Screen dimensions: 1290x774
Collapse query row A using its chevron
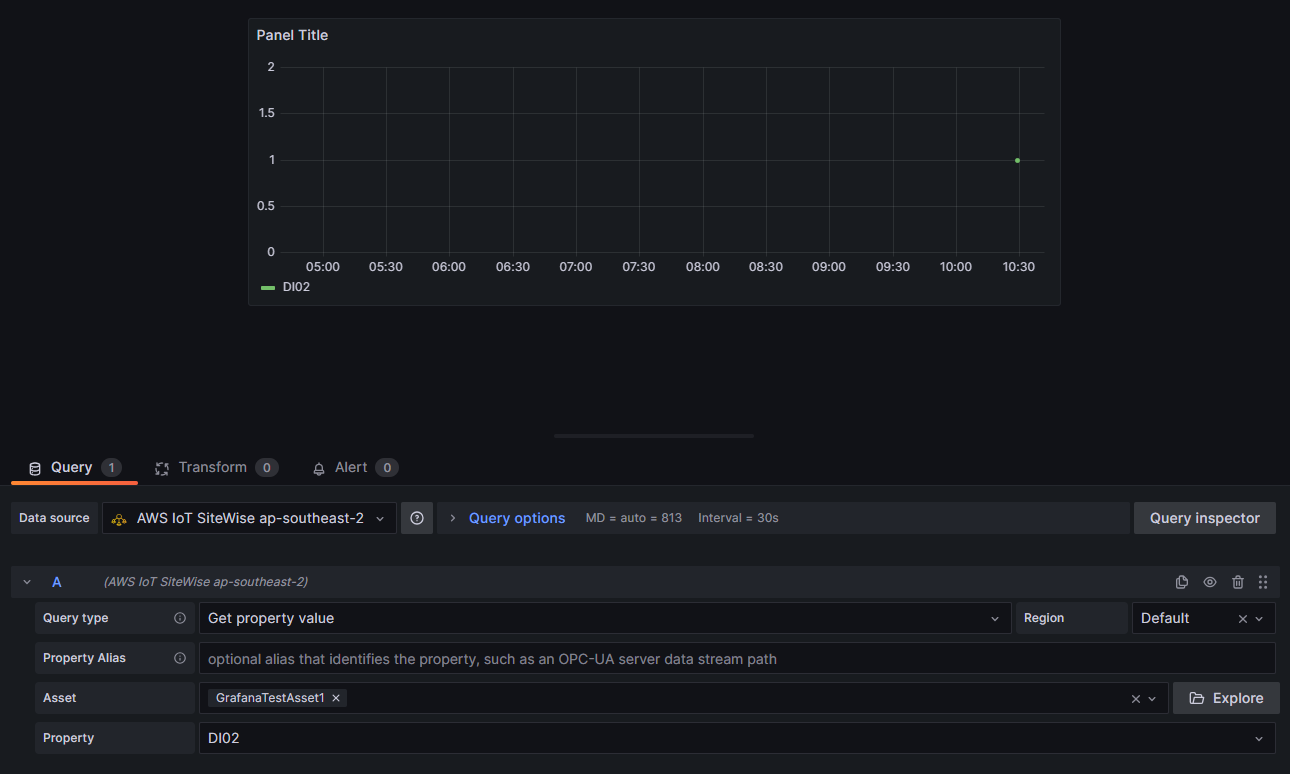click(x=26, y=581)
